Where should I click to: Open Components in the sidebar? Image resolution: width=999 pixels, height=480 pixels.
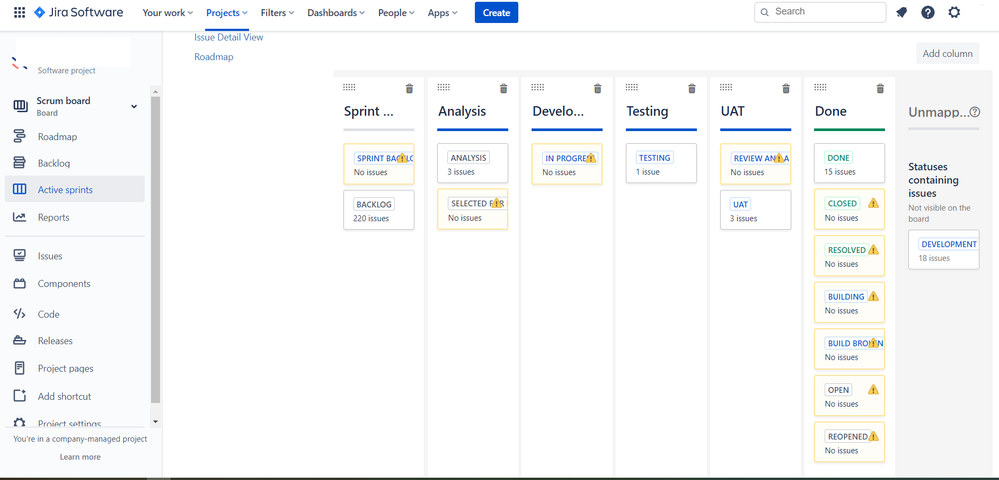coord(75,284)
